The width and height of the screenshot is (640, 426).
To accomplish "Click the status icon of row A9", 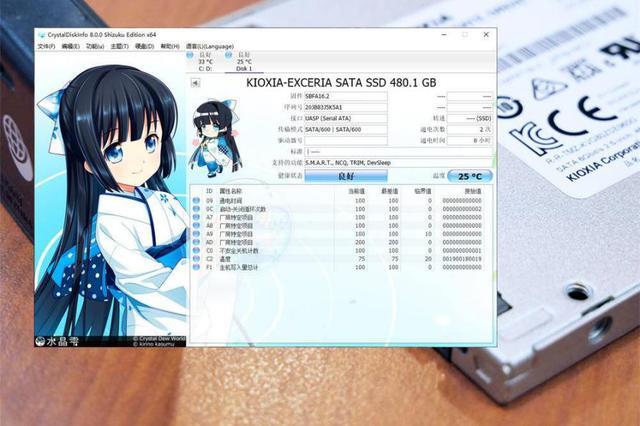I will click(x=196, y=234).
